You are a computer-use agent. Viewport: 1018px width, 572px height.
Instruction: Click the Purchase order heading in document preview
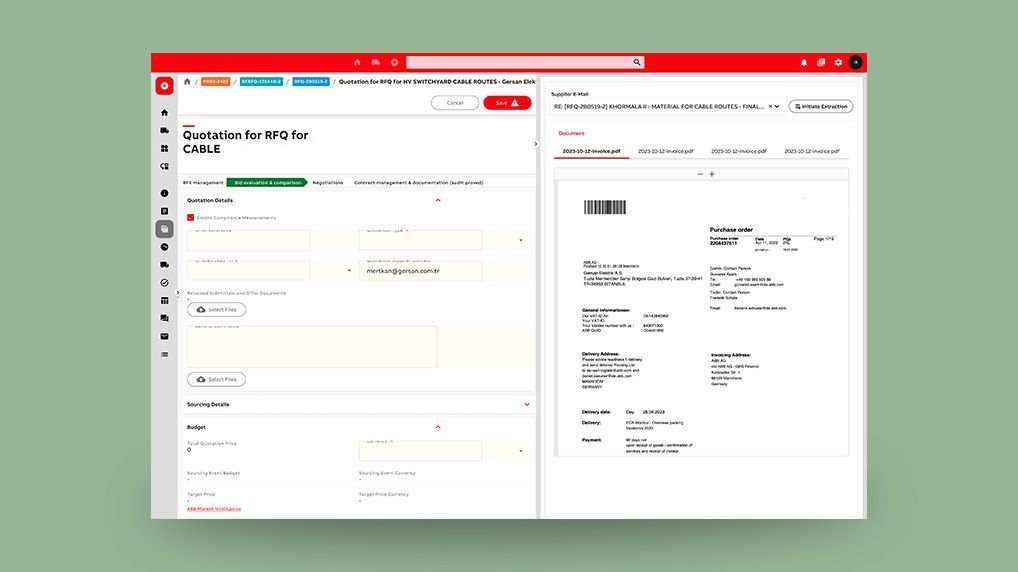pos(731,230)
